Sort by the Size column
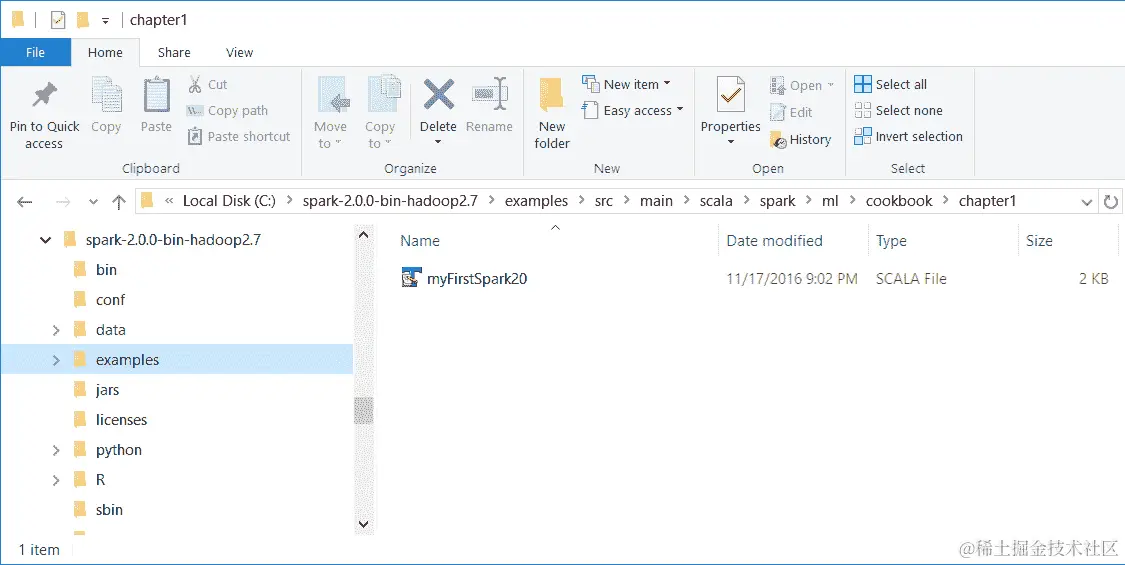This screenshot has width=1125, height=565. click(1039, 241)
